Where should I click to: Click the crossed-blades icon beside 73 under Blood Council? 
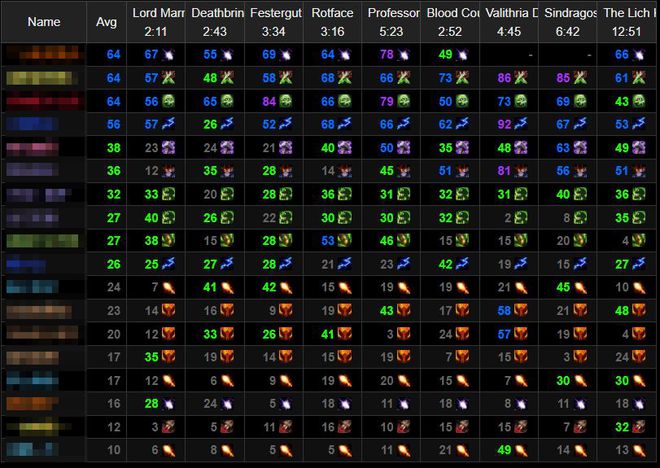pyautogui.click(x=463, y=78)
